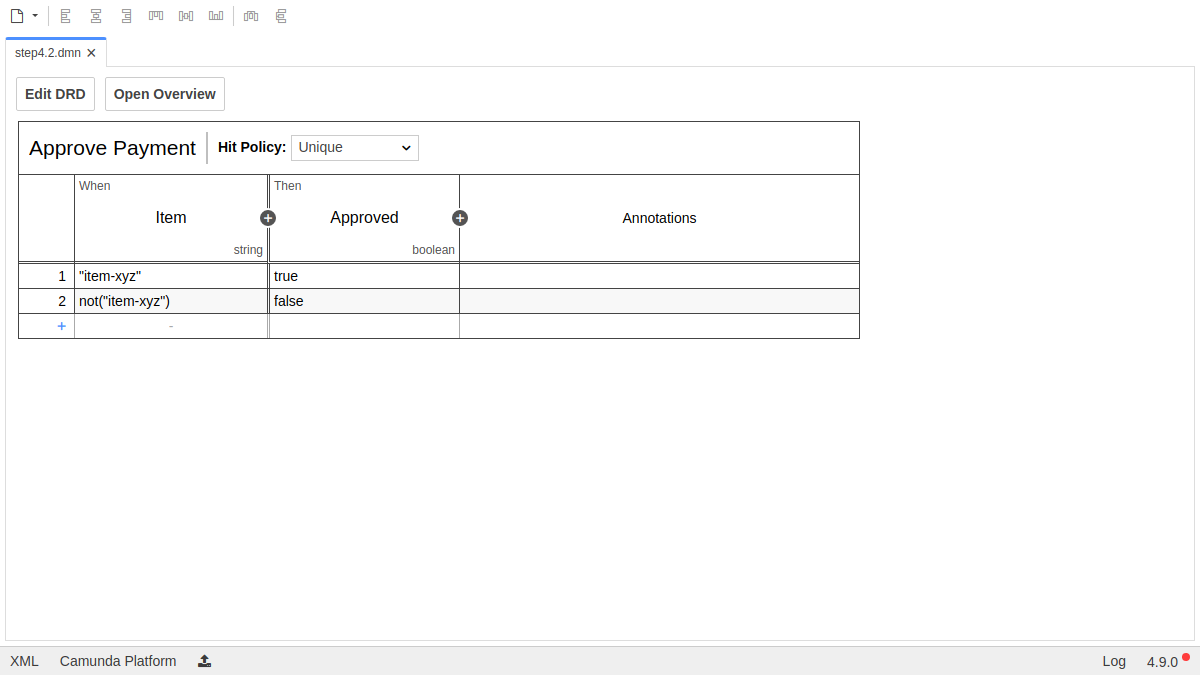Add a new rule row with plus
1200x675 pixels.
tap(61, 326)
